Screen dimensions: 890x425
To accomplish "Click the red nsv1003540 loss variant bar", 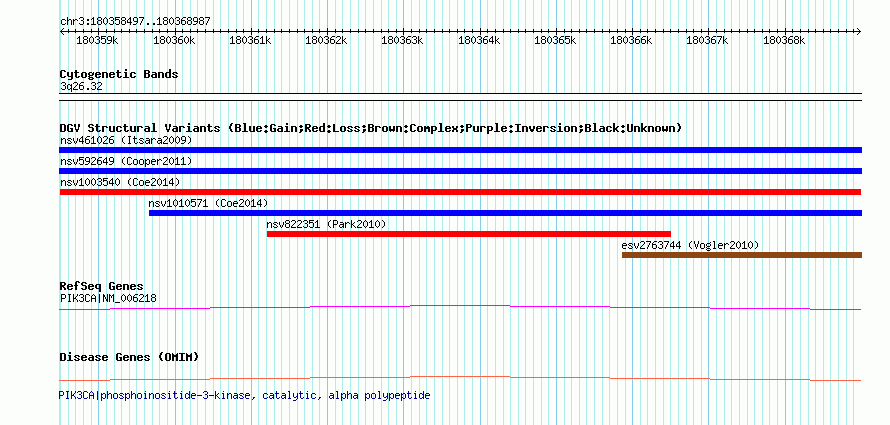I will (x=460, y=192).
